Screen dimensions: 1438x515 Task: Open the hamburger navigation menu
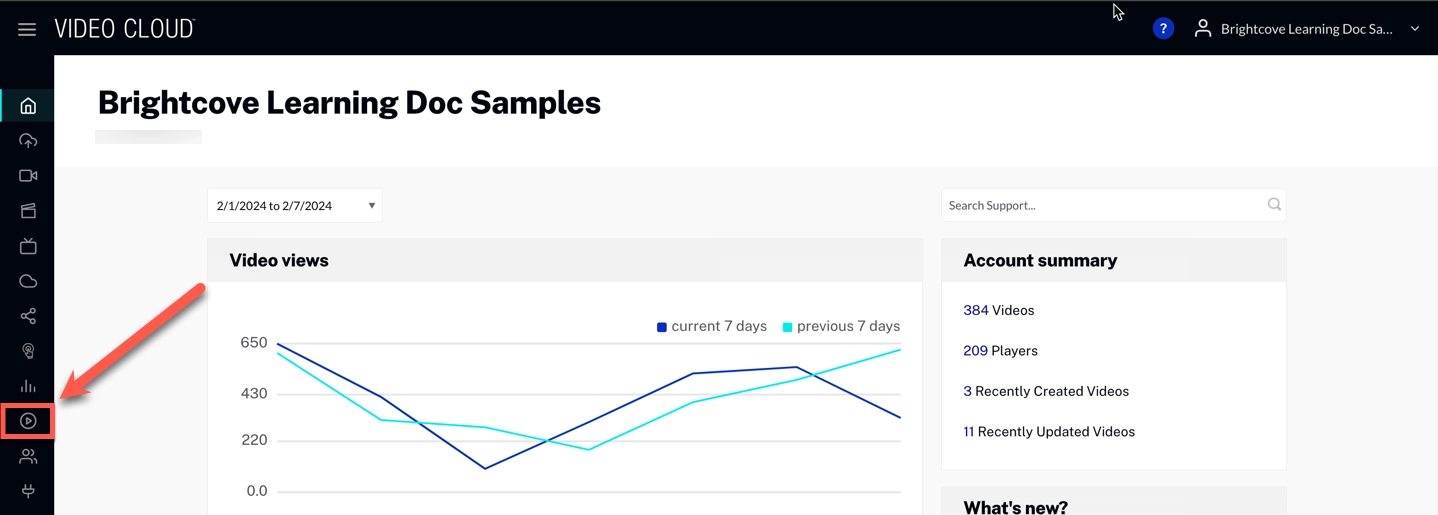point(27,29)
